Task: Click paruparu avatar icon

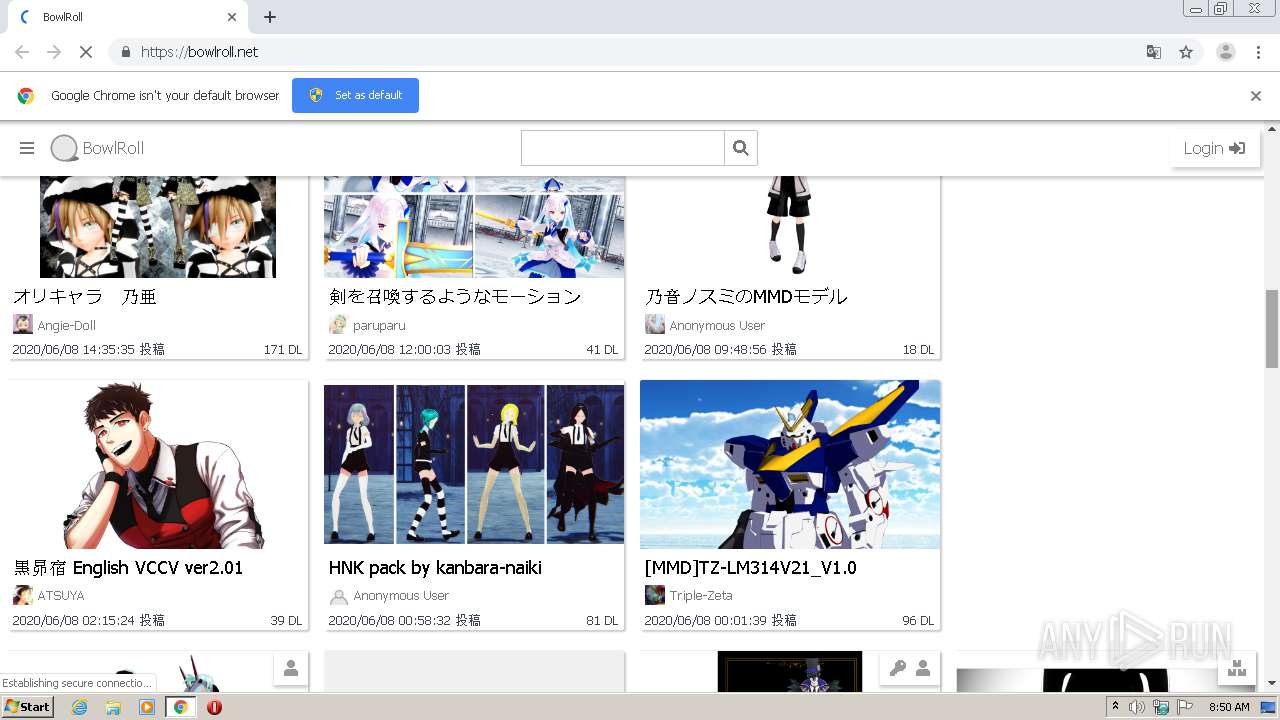Action: click(x=339, y=324)
